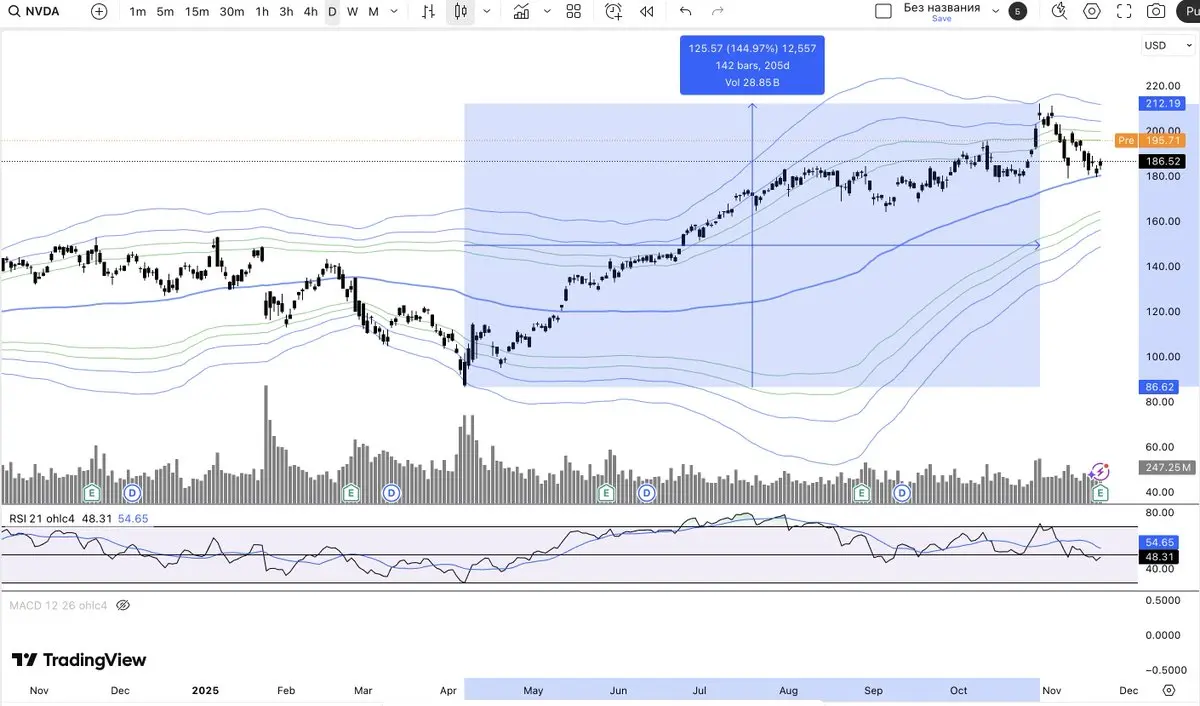Expand the timeframe interval dropdown
1200x706 pixels.
[393, 12]
